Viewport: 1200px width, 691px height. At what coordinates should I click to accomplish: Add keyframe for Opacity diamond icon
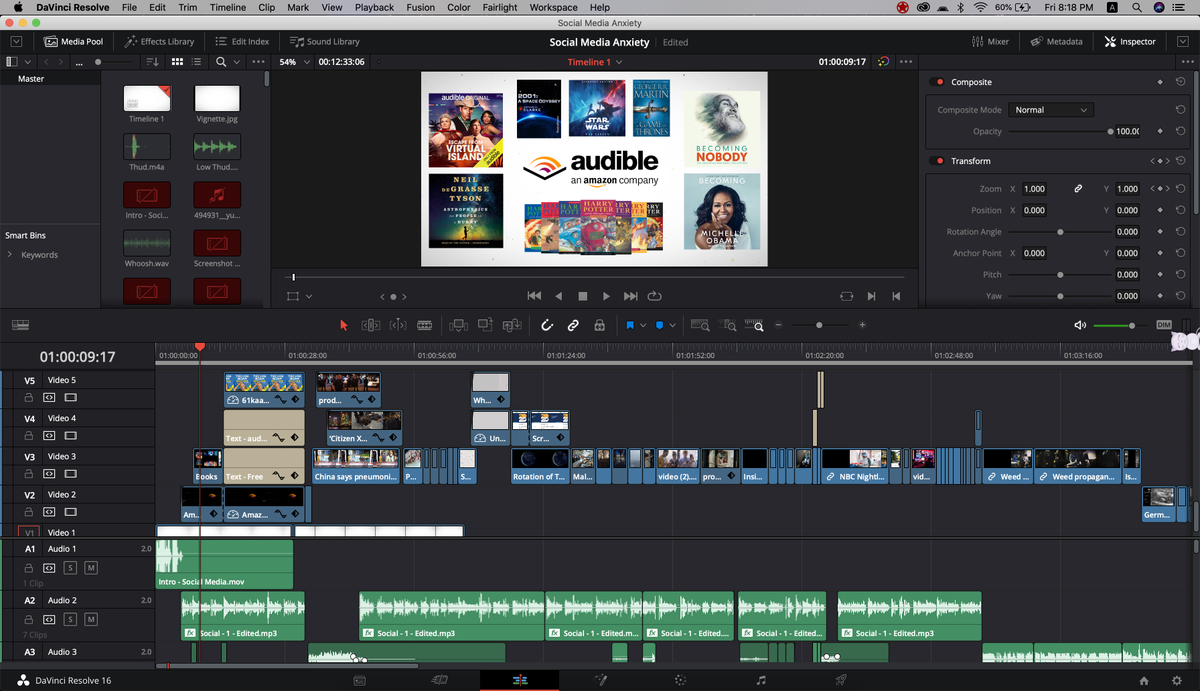(x=1160, y=131)
